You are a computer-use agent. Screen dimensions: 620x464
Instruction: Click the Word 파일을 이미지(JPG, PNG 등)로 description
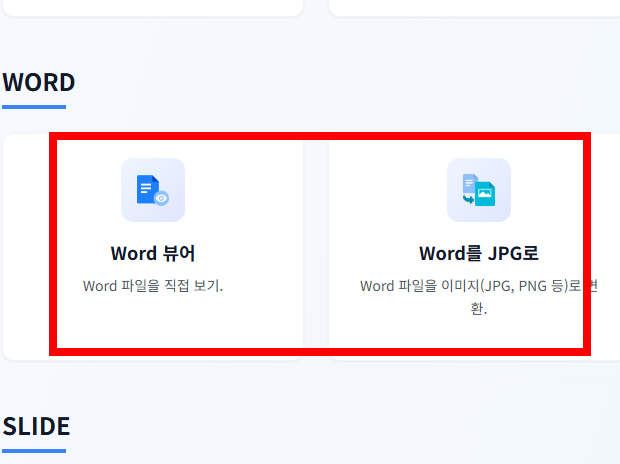(479, 297)
